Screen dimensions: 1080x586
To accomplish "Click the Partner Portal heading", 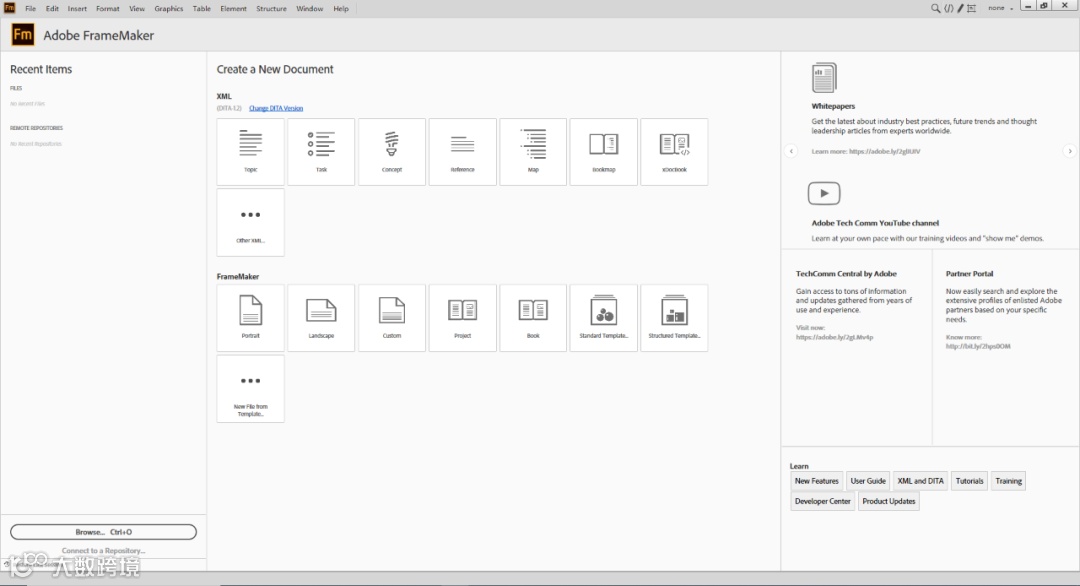I will click(x=969, y=273).
